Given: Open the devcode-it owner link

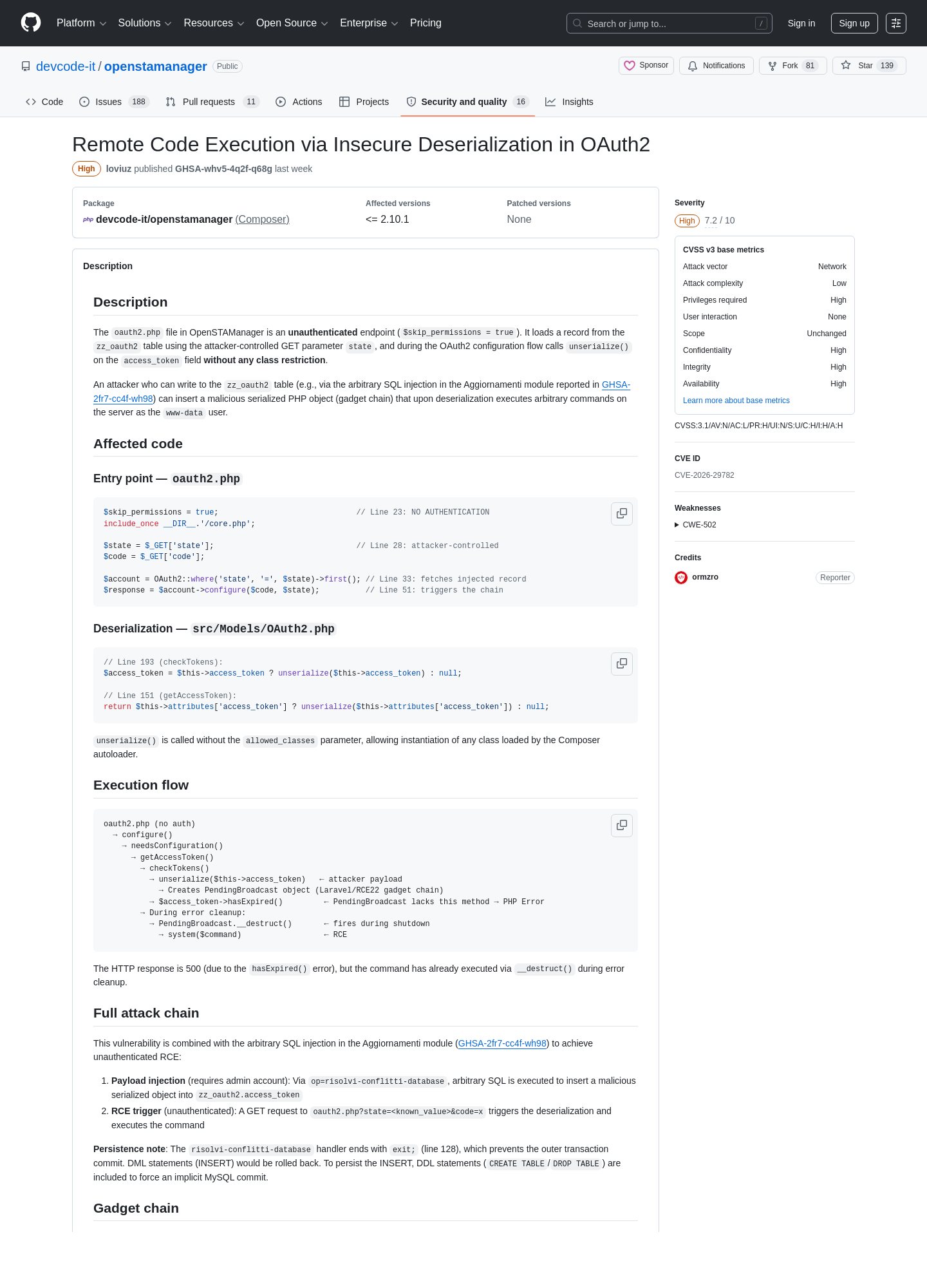Looking at the screenshot, I should pyautogui.click(x=66, y=66).
